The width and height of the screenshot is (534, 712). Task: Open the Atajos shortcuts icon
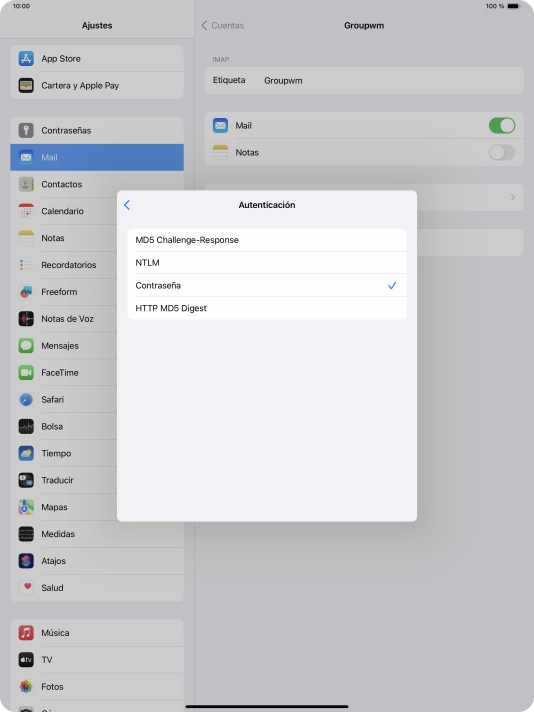pyautogui.click(x=26, y=561)
